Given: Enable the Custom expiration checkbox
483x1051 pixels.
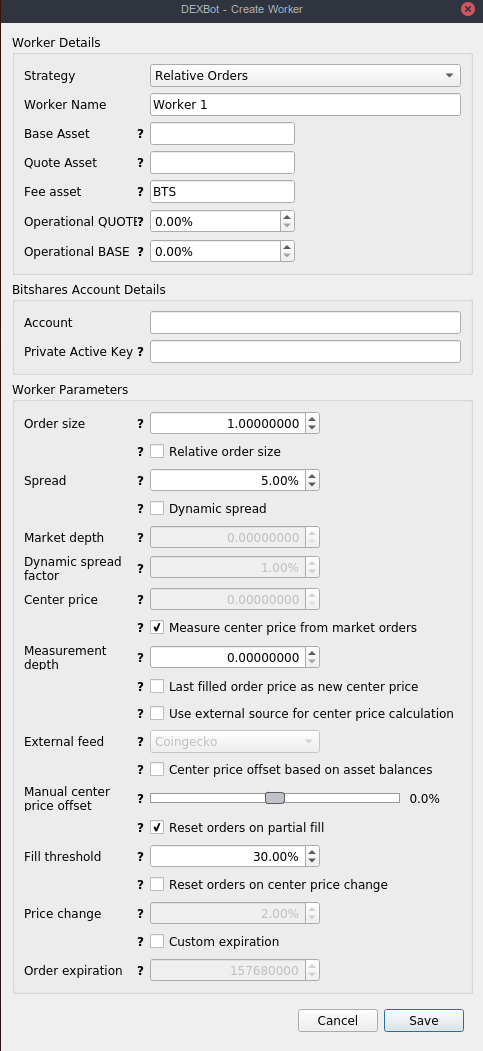Looking at the screenshot, I should point(157,942).
